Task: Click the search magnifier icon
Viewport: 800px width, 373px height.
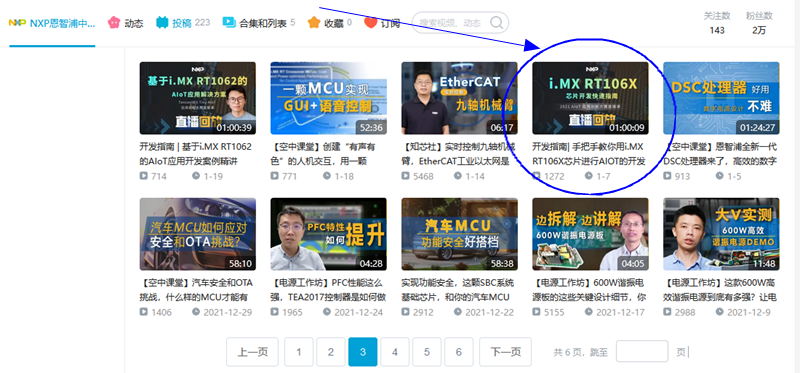Action: pyautogui.click(x=496, y=22)
